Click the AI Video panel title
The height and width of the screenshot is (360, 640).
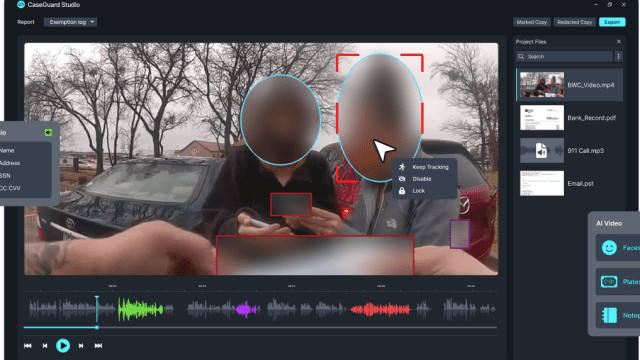(x=609, y=223)
